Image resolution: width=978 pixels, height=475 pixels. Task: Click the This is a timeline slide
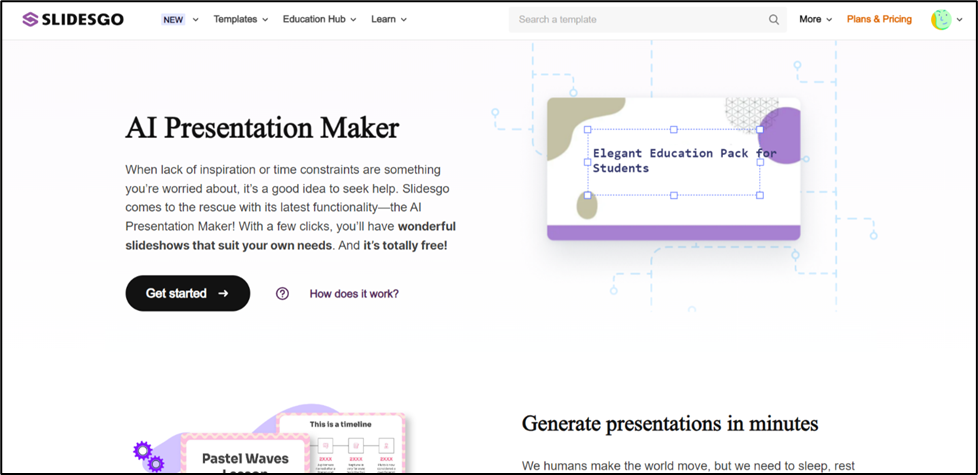349,443
